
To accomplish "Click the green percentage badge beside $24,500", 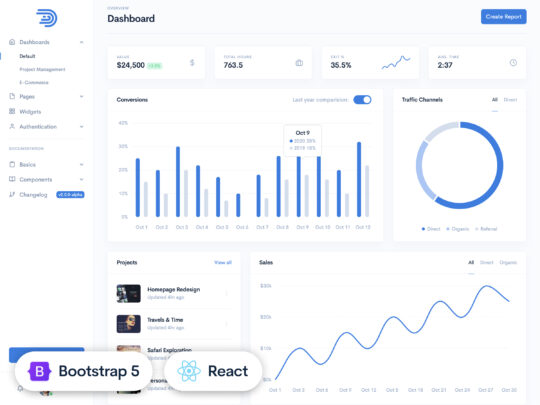I will coord(155,66).
